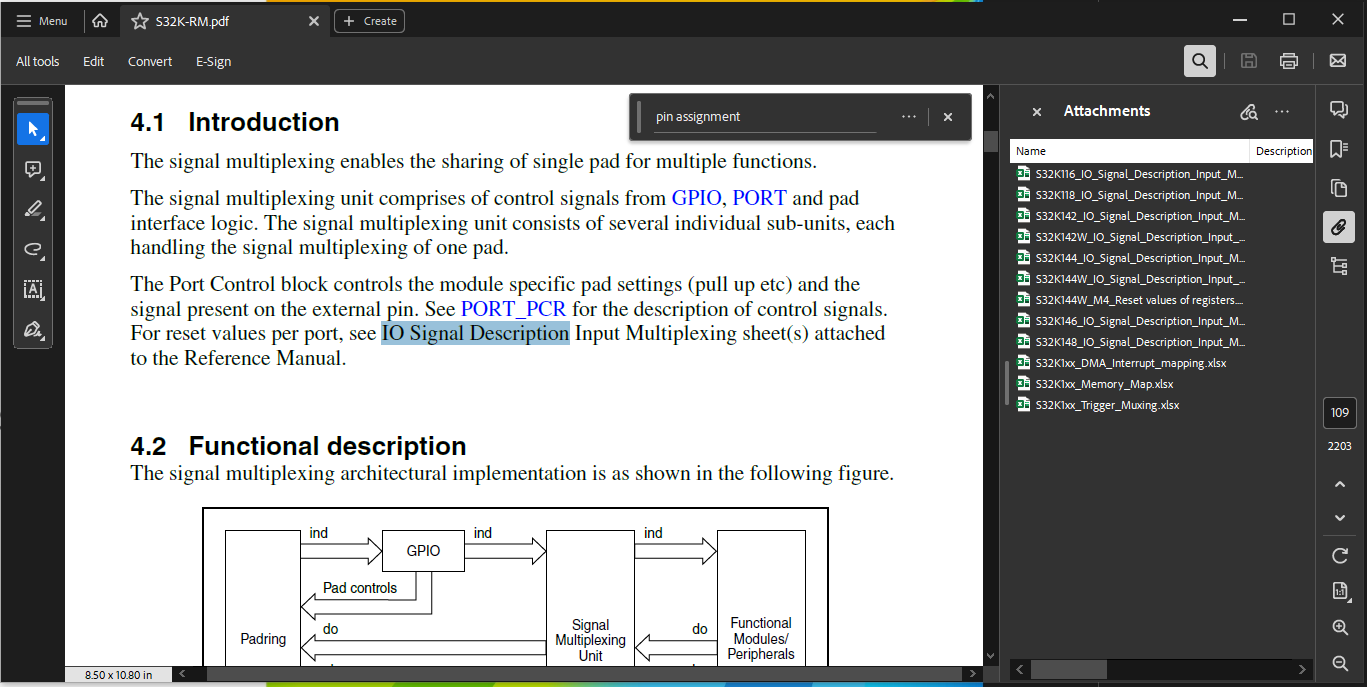This screenshot has width=1367, height=687.
Task: Pick the highlighter drawing tool
Action: coord(33,209)
